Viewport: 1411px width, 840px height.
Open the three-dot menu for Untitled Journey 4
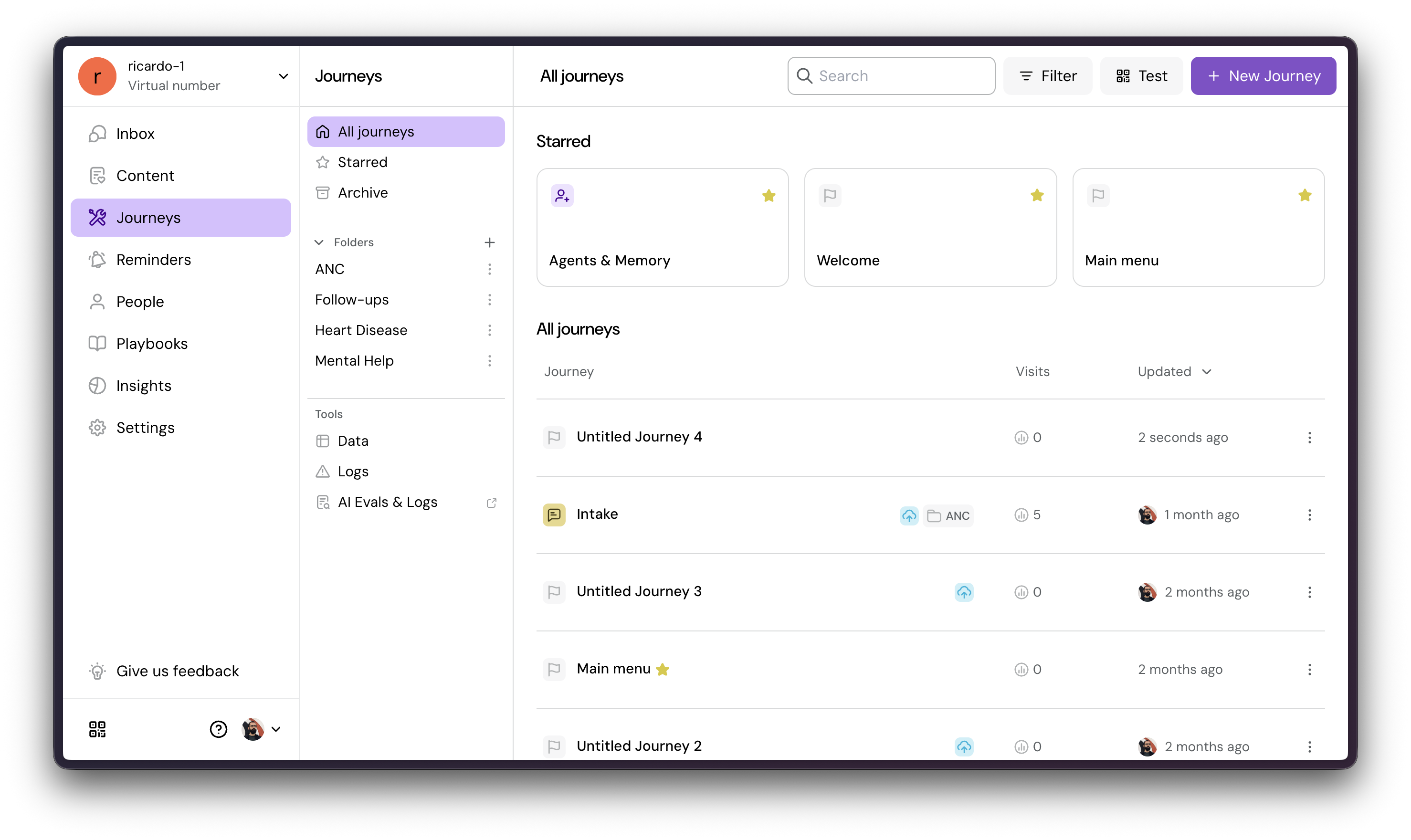[x=1309, y=438]
